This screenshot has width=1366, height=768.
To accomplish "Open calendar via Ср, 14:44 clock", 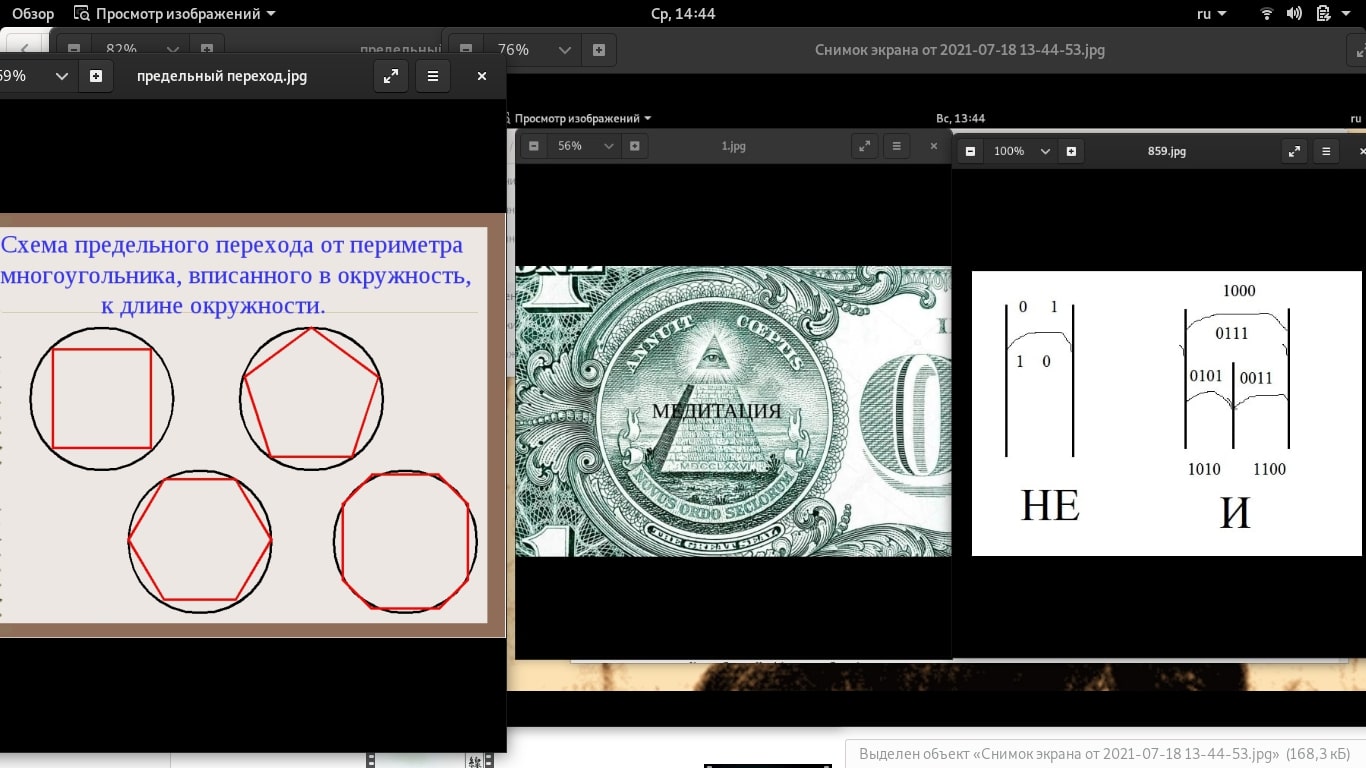I will [683, 14].
